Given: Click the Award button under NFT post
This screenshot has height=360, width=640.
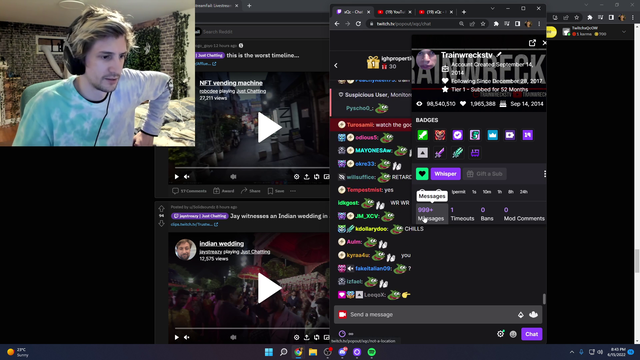Looking at the screenshot, I should pos(224,191).
